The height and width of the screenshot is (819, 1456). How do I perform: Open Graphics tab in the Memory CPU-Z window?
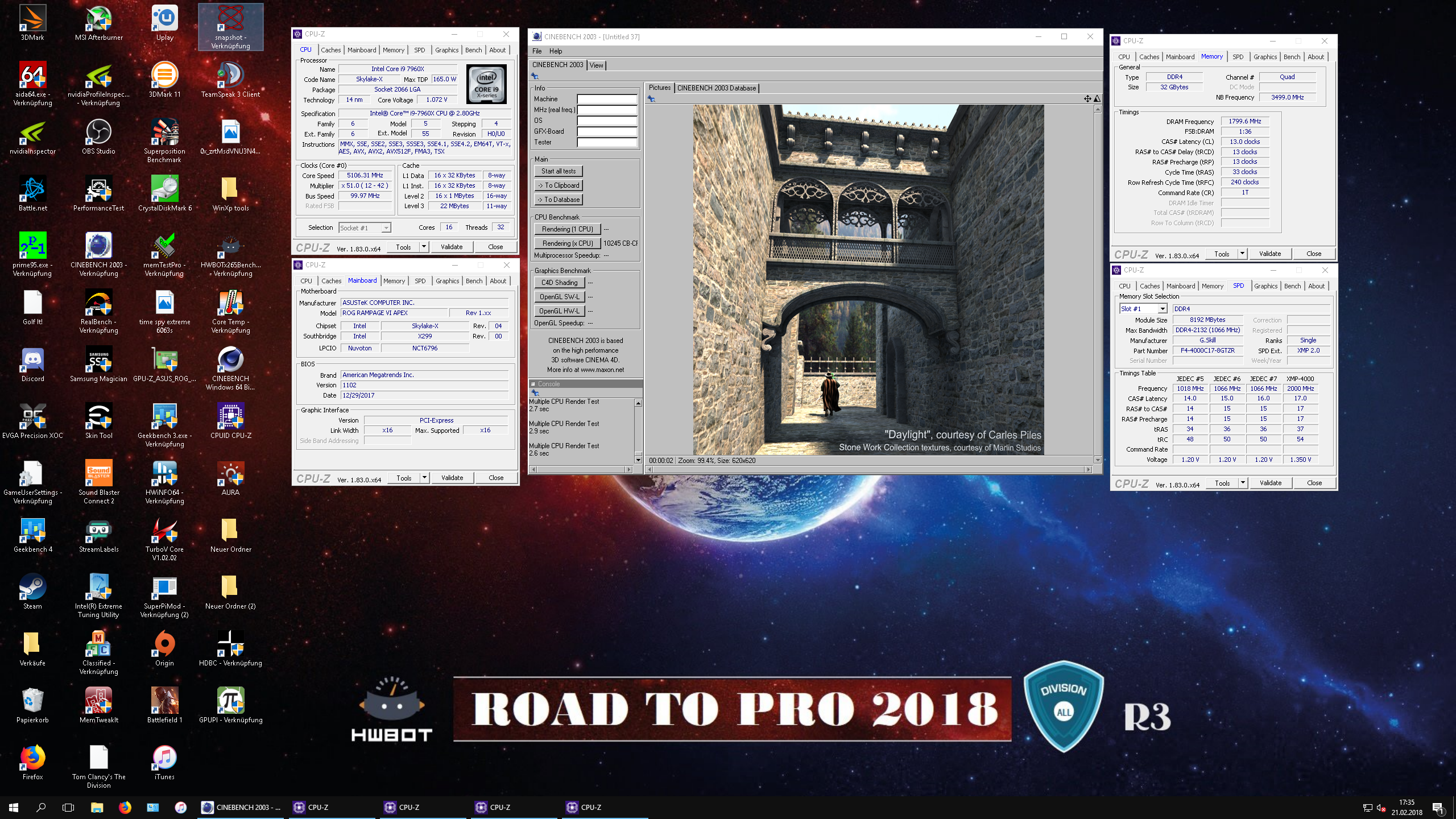1265,57
